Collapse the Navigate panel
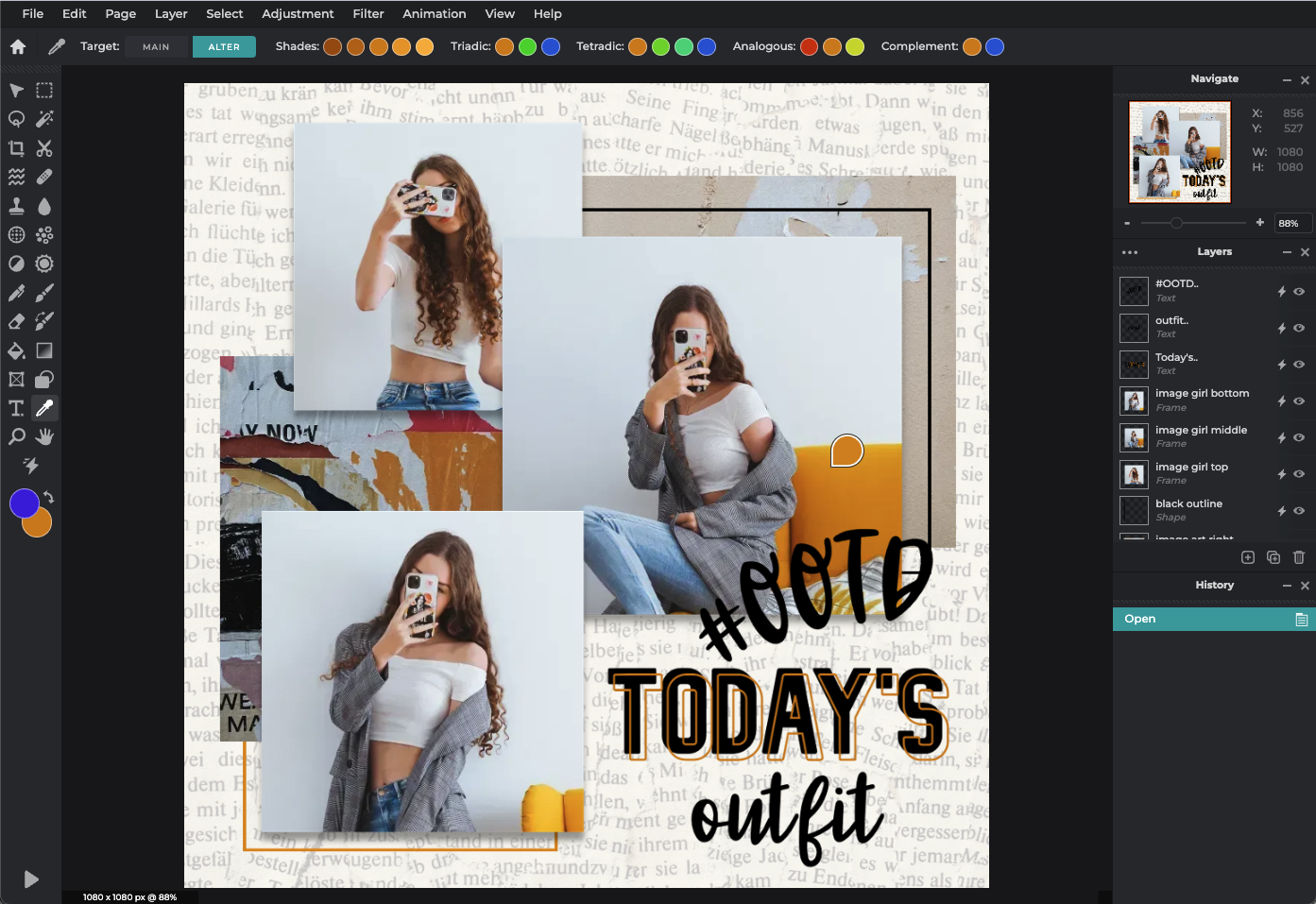The width and height of the screenshot is (1316, 904). [1287, 80]
